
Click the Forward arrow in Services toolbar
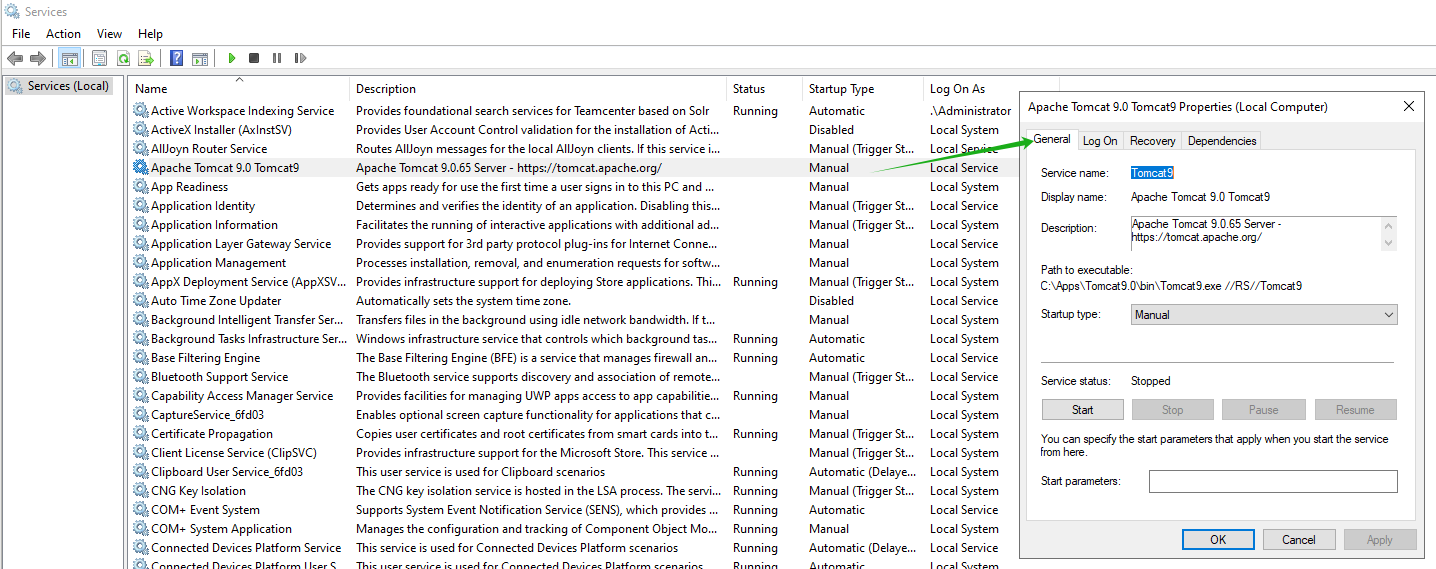[38, 58]
